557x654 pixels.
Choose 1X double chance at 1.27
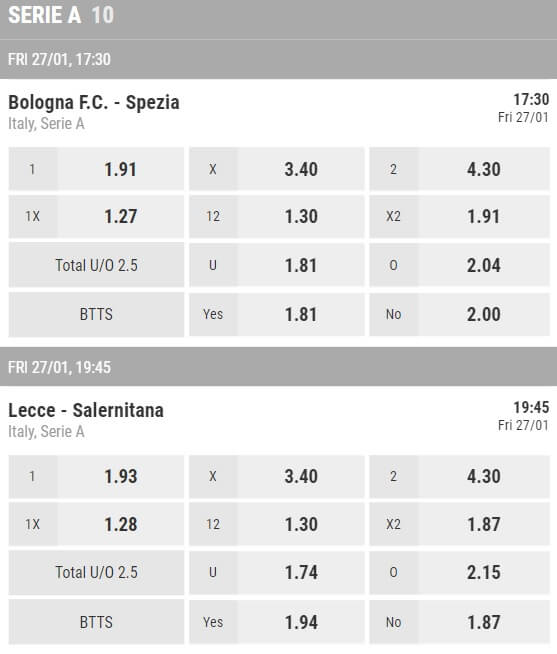(x=96, y=216)
